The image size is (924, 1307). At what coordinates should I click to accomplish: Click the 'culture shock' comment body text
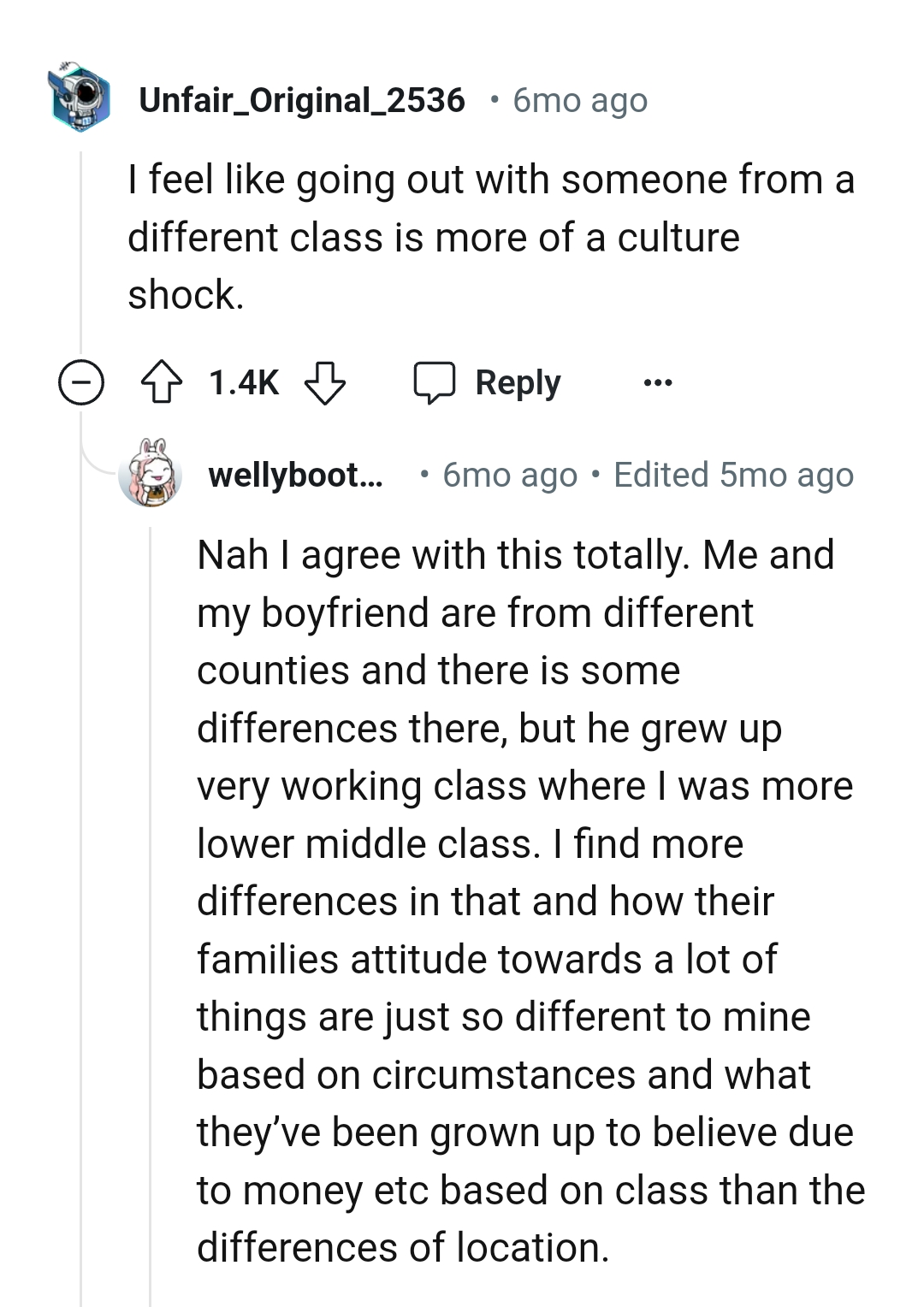point(490,237)
